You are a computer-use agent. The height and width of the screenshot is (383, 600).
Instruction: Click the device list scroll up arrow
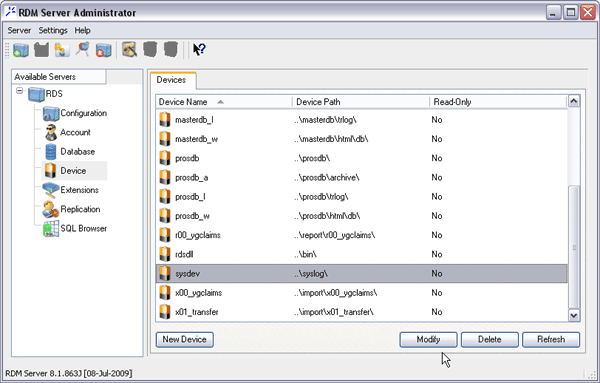574,101
